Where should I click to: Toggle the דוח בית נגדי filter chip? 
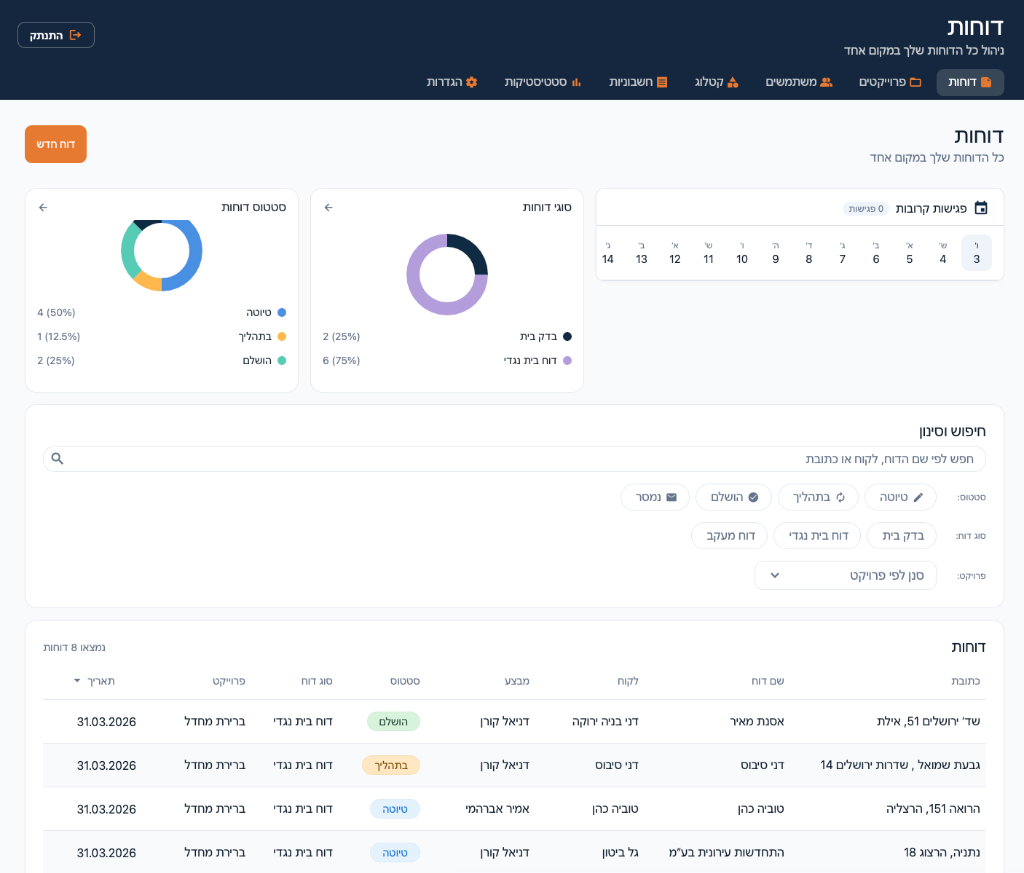[x=817, y=536]
